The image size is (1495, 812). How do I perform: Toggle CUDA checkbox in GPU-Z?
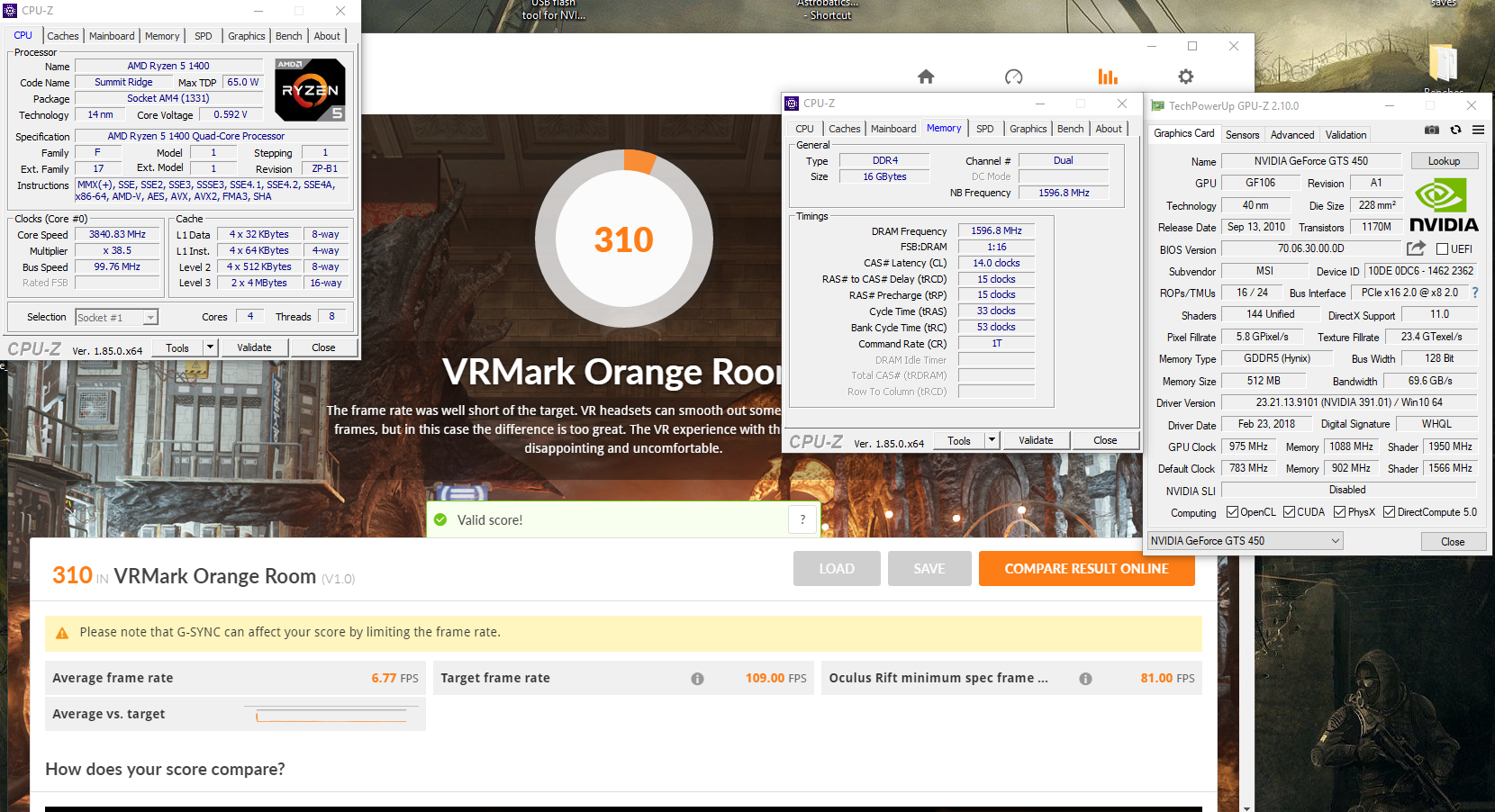[x=1289, y=512]
